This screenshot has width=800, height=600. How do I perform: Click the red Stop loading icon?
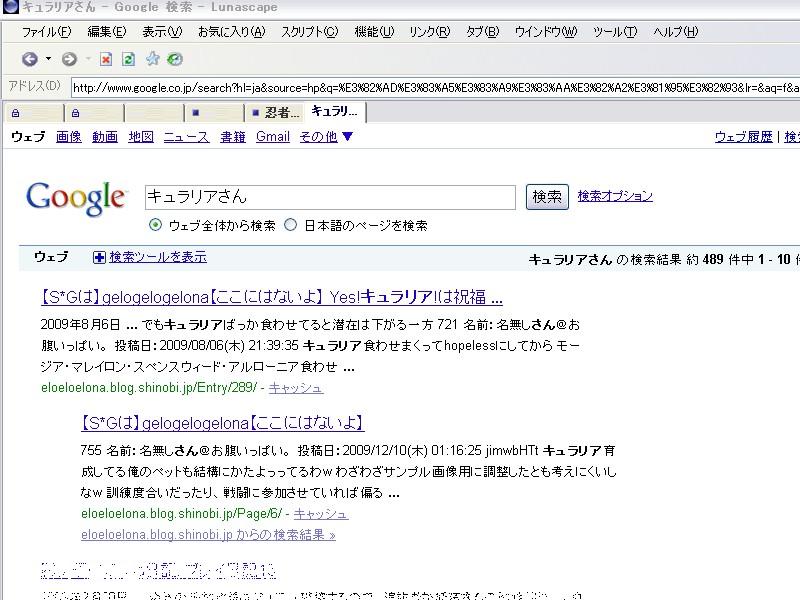[106, 59]
